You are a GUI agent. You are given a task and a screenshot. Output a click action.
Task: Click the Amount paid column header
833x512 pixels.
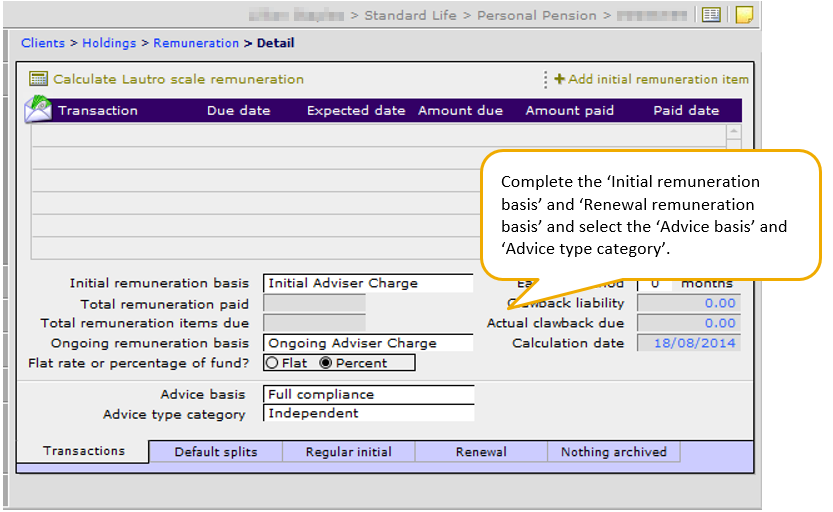coord(570,110)
